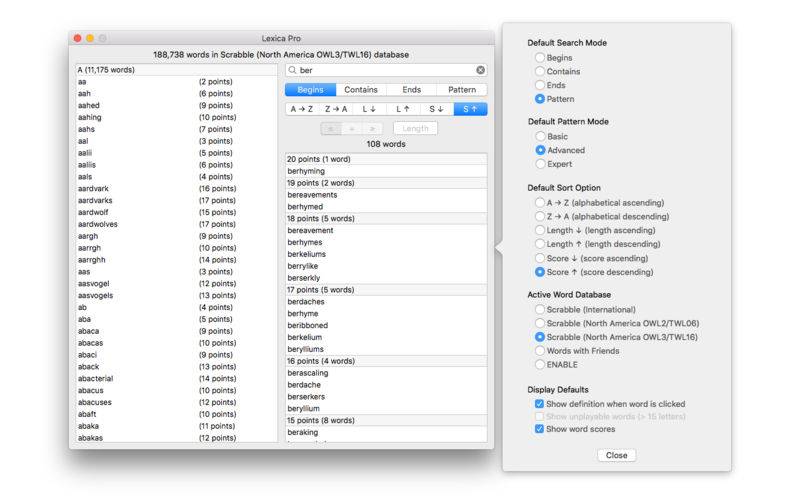Viewport: 800px width, 500px height.
Task: Switch to the Contains search tab
Action: point(361,89)
